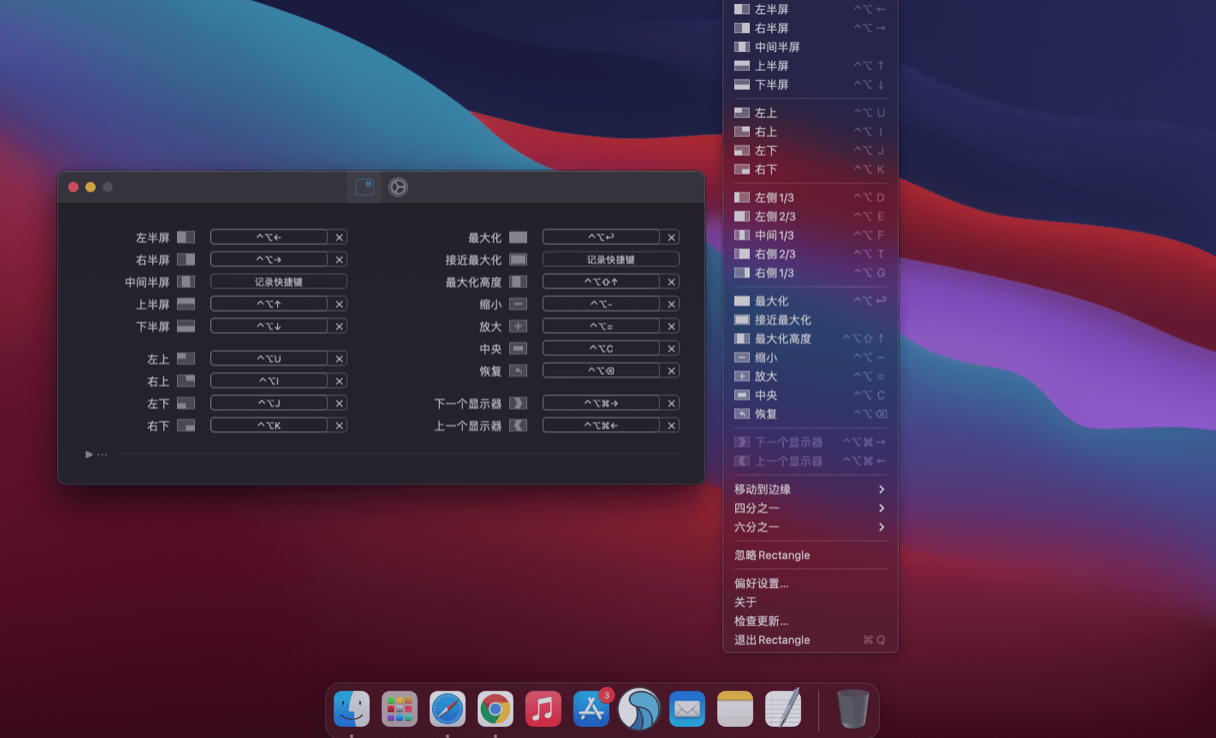Click the keyboard shortcuts tab icon in toolbar
The width and height of the screenshot is (1216, 738).
364,186
